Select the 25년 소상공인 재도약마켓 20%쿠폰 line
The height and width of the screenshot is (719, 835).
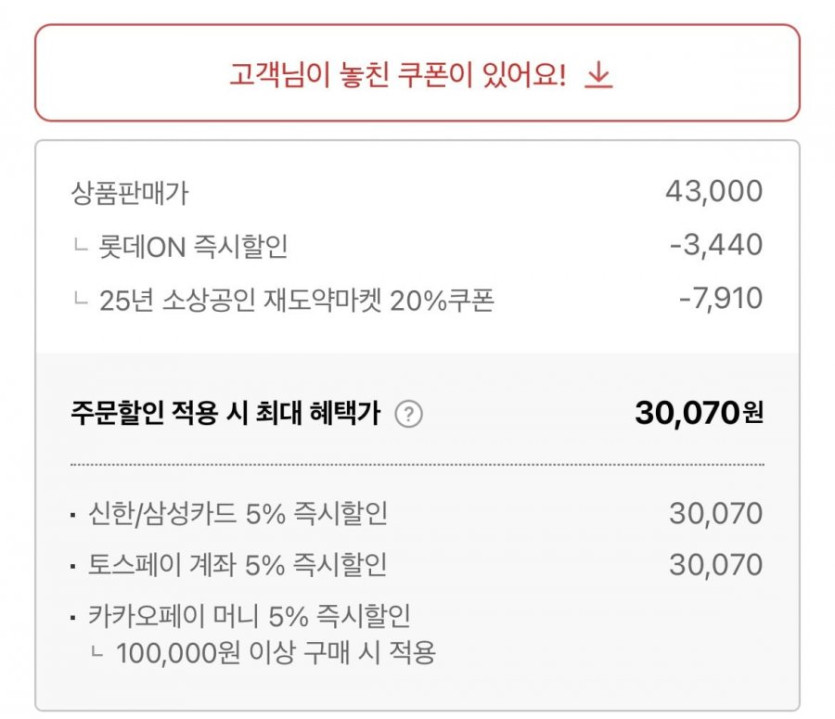(297, 299)
